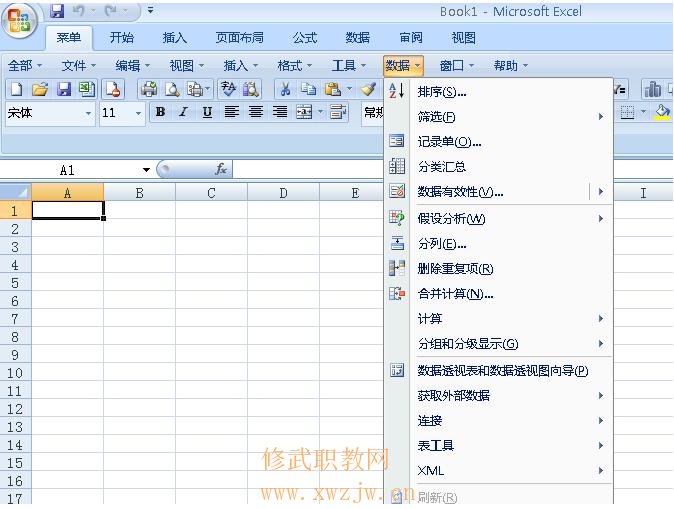Create a new blank workbook icon
Viewport: 674px width, 509px height.
[16, 89]
